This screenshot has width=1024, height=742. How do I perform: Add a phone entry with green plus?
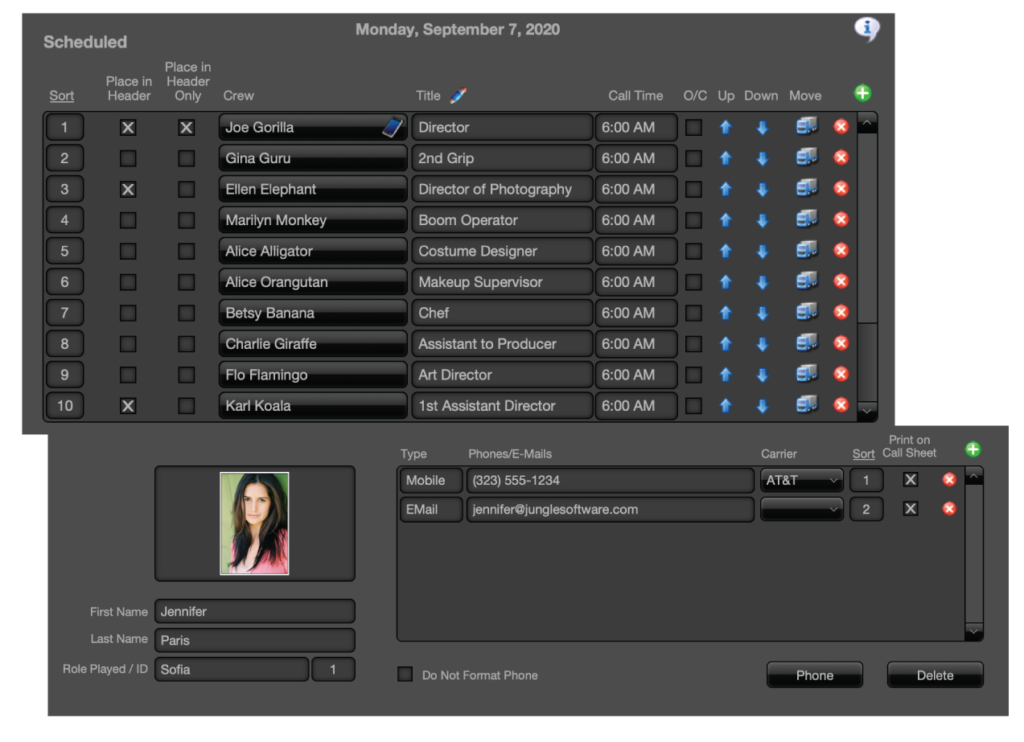coord(972,449)
